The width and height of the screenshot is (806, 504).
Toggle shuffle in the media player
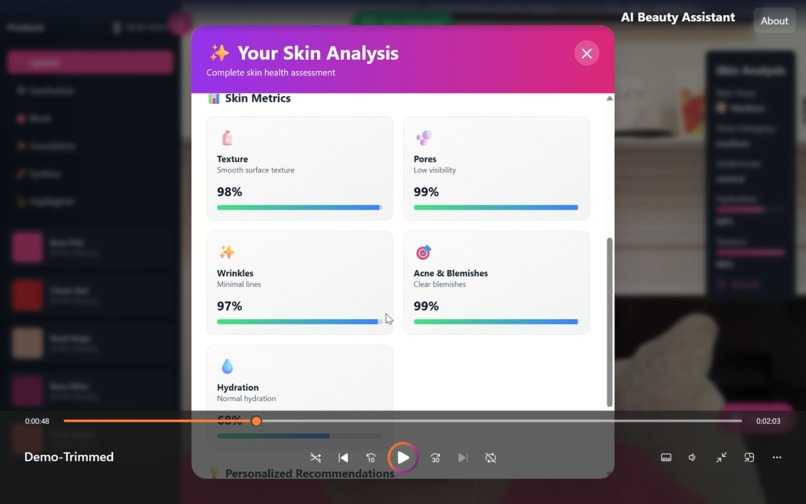(316, 458)
